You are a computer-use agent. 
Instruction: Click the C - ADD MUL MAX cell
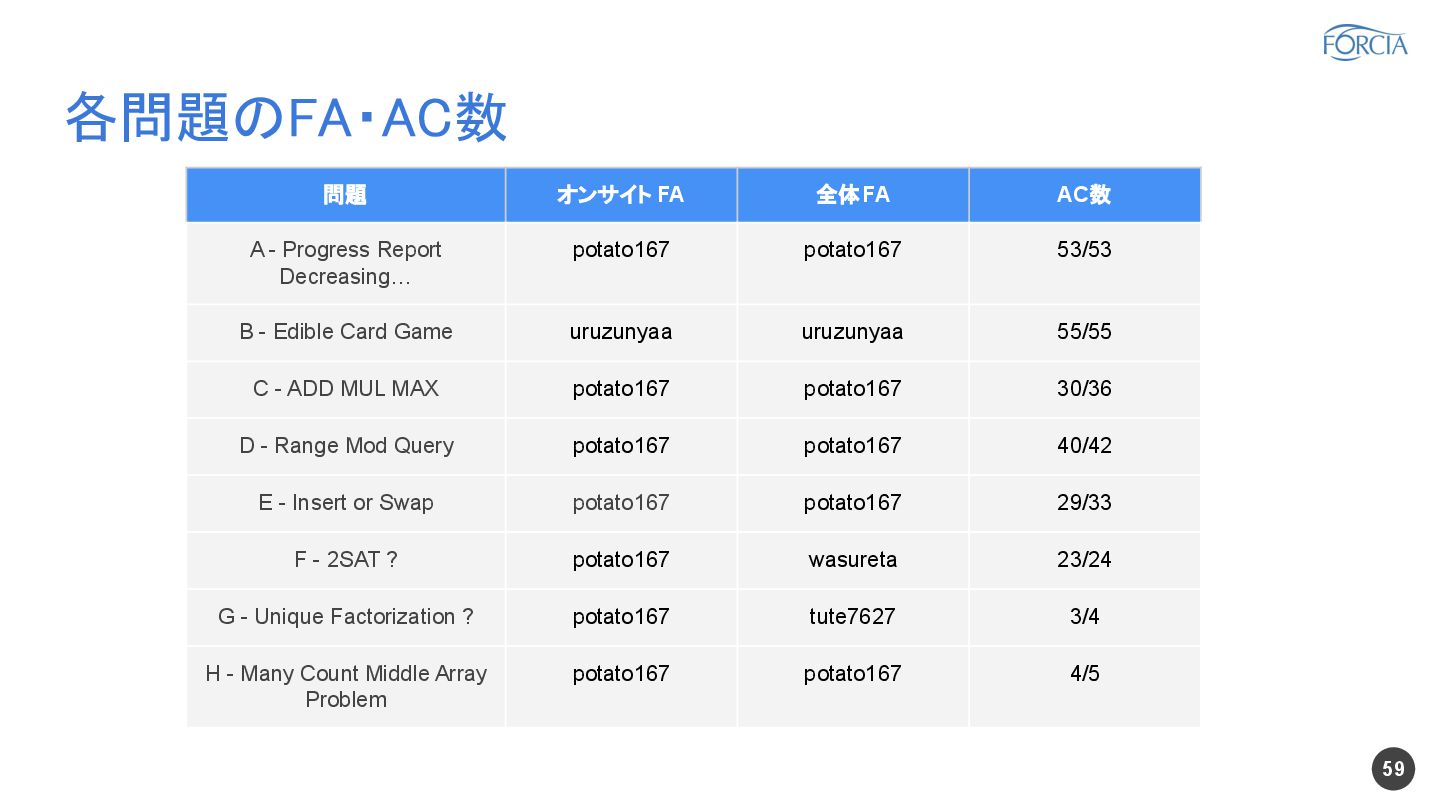coord(345,389)
